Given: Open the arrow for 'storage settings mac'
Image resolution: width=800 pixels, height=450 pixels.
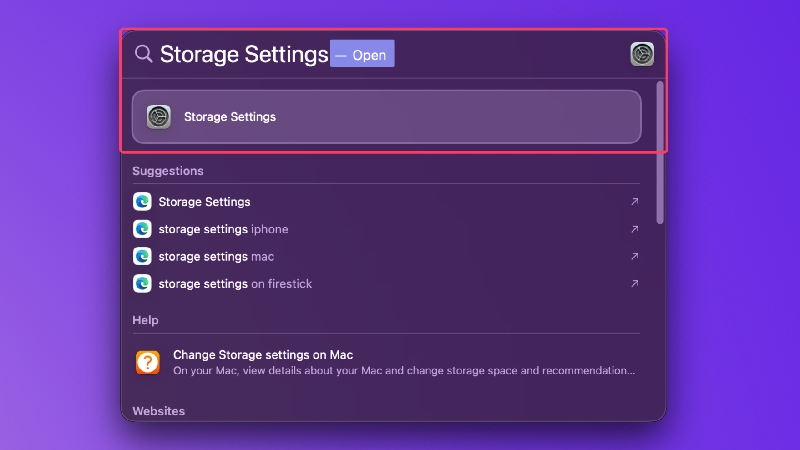Looking at the screenshot, I should pos(635,256).
